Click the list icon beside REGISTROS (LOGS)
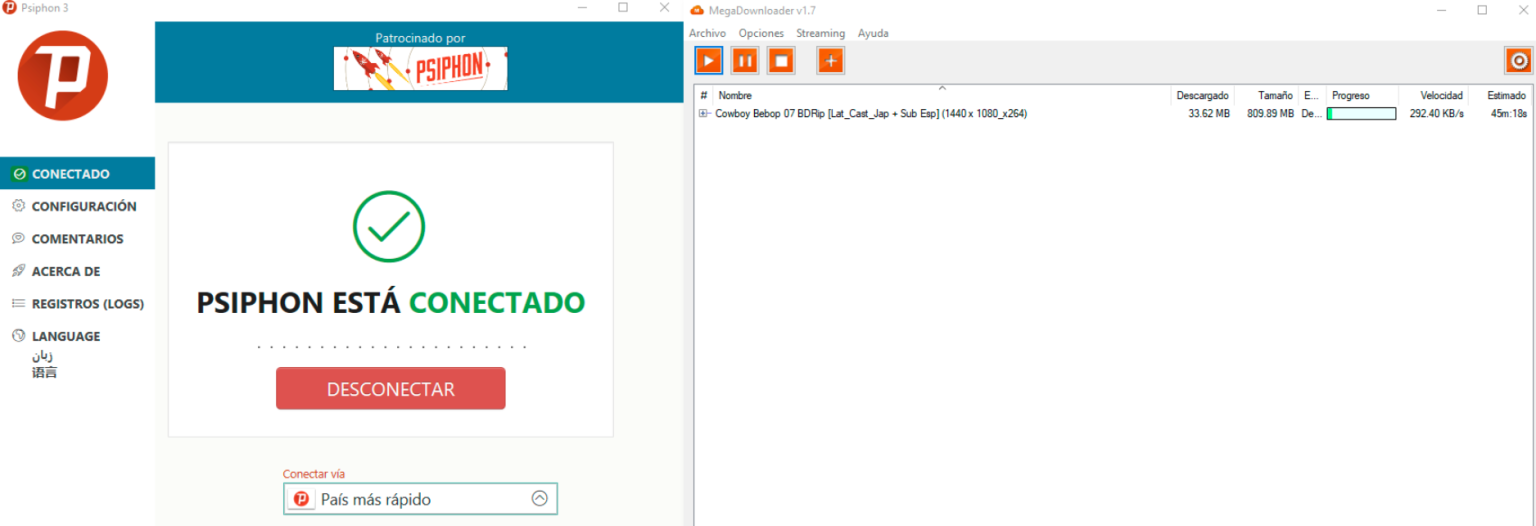Viewport: 1536px width, 526px height. pos(18,304)
